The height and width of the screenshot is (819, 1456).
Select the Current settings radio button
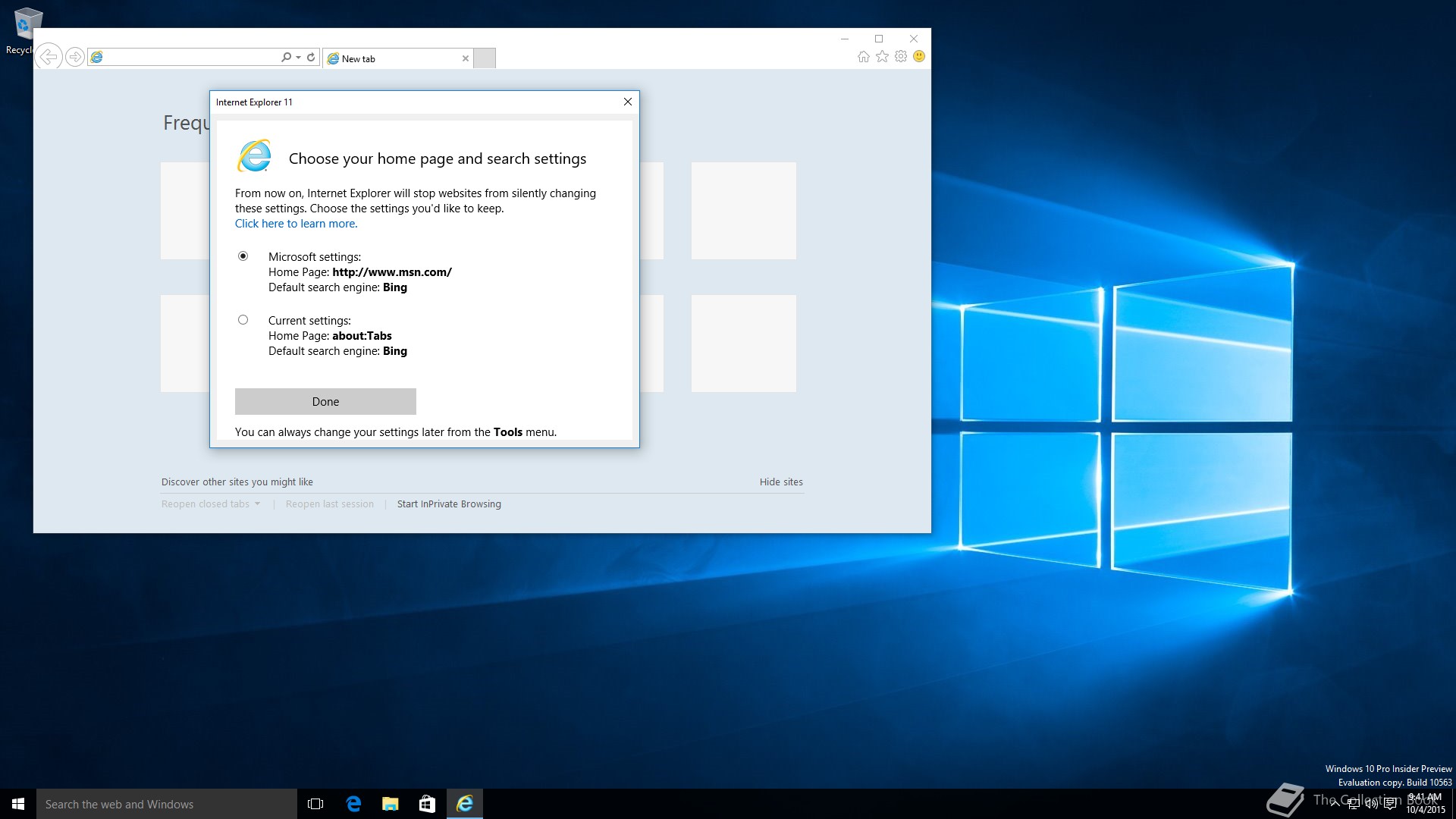click(x=243, y=320)
